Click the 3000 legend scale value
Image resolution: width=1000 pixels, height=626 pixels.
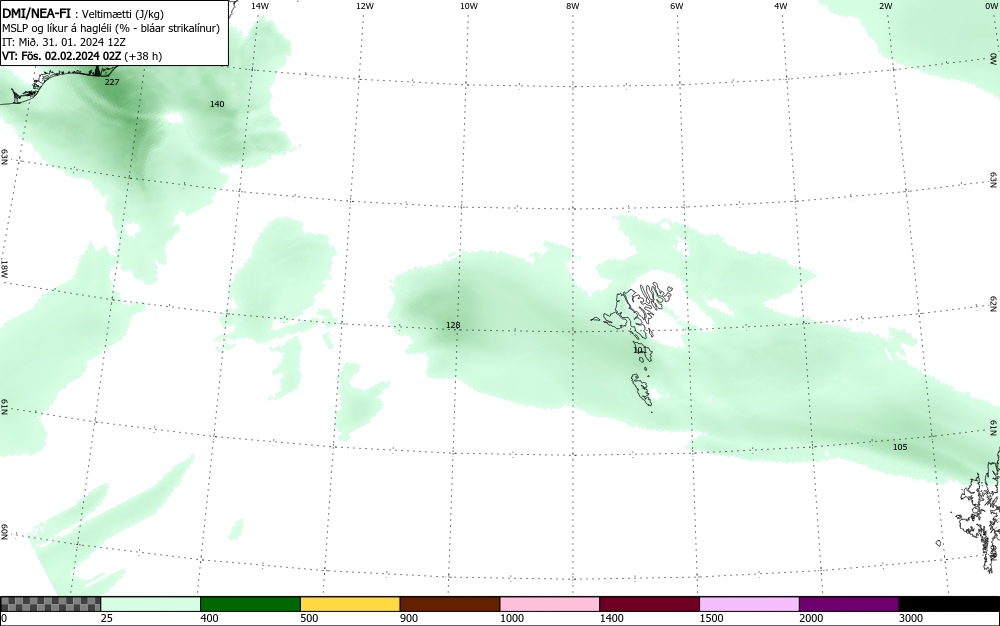[911, 618]
